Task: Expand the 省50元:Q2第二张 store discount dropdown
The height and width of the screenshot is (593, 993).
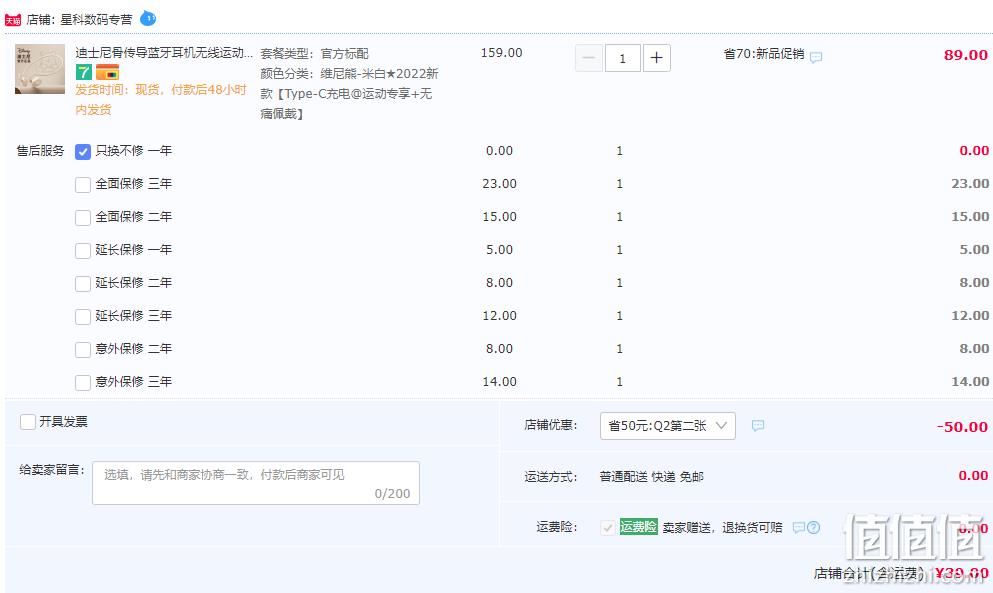Action: [667, 426]
